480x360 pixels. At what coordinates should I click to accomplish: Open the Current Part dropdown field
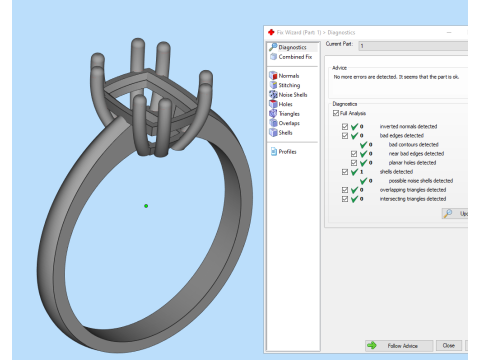(413, 46)
